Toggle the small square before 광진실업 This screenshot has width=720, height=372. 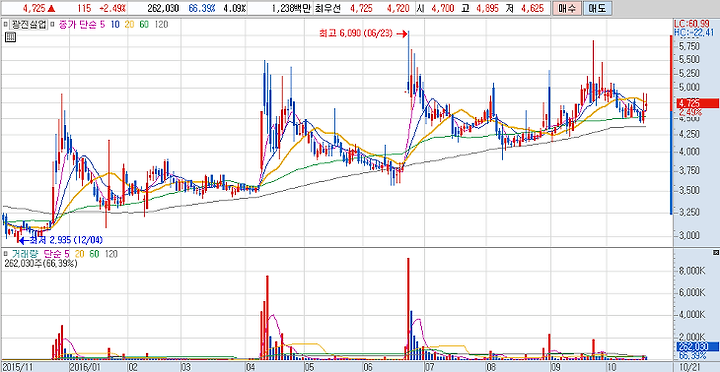(x=6, y=23)
